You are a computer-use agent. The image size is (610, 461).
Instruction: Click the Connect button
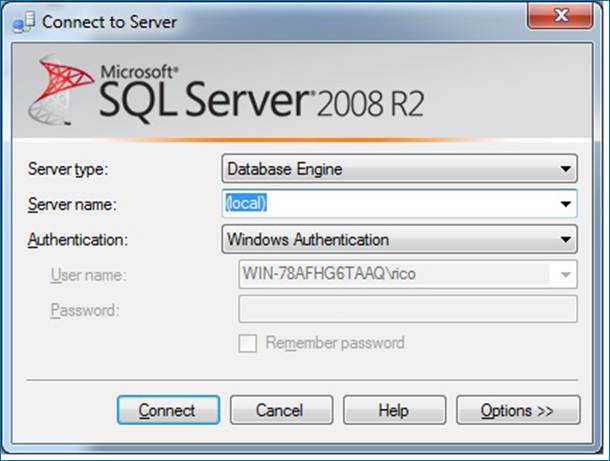(168, 410)
